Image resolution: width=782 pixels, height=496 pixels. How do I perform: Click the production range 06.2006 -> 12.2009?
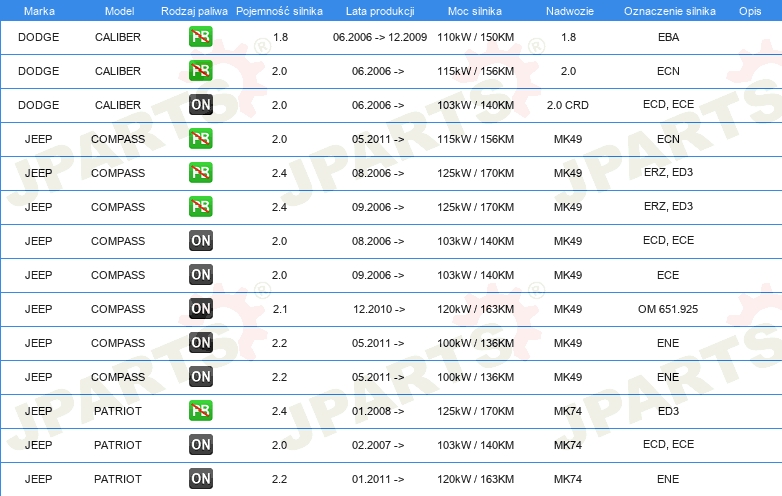[x=380, y=37]
